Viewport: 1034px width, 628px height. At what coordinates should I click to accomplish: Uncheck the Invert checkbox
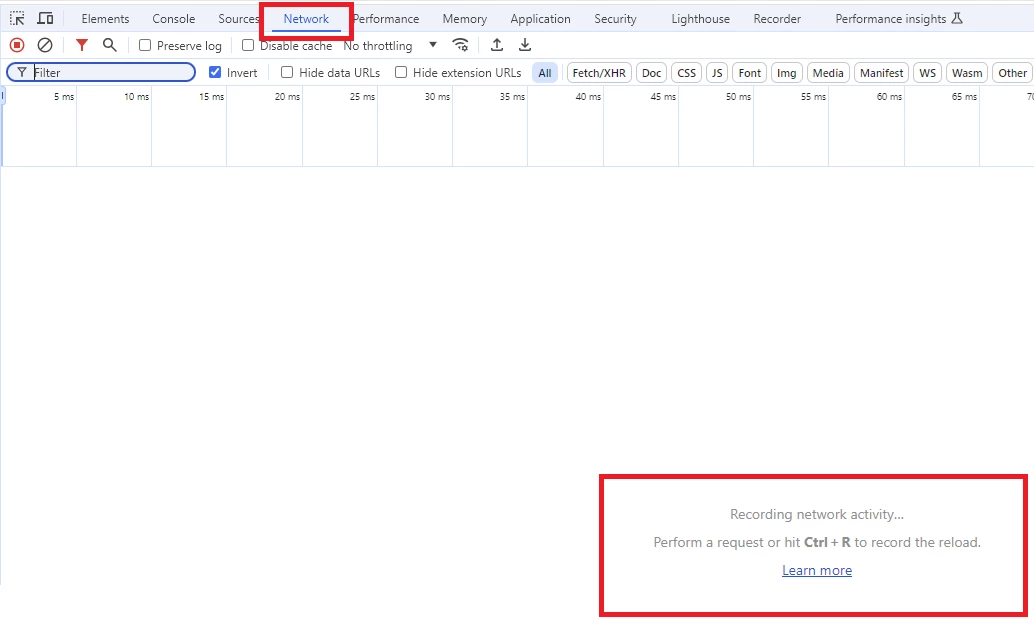[215, 73]
